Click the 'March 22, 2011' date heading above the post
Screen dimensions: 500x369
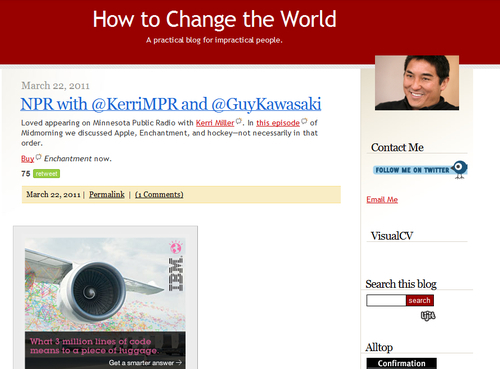pos(55,86)
